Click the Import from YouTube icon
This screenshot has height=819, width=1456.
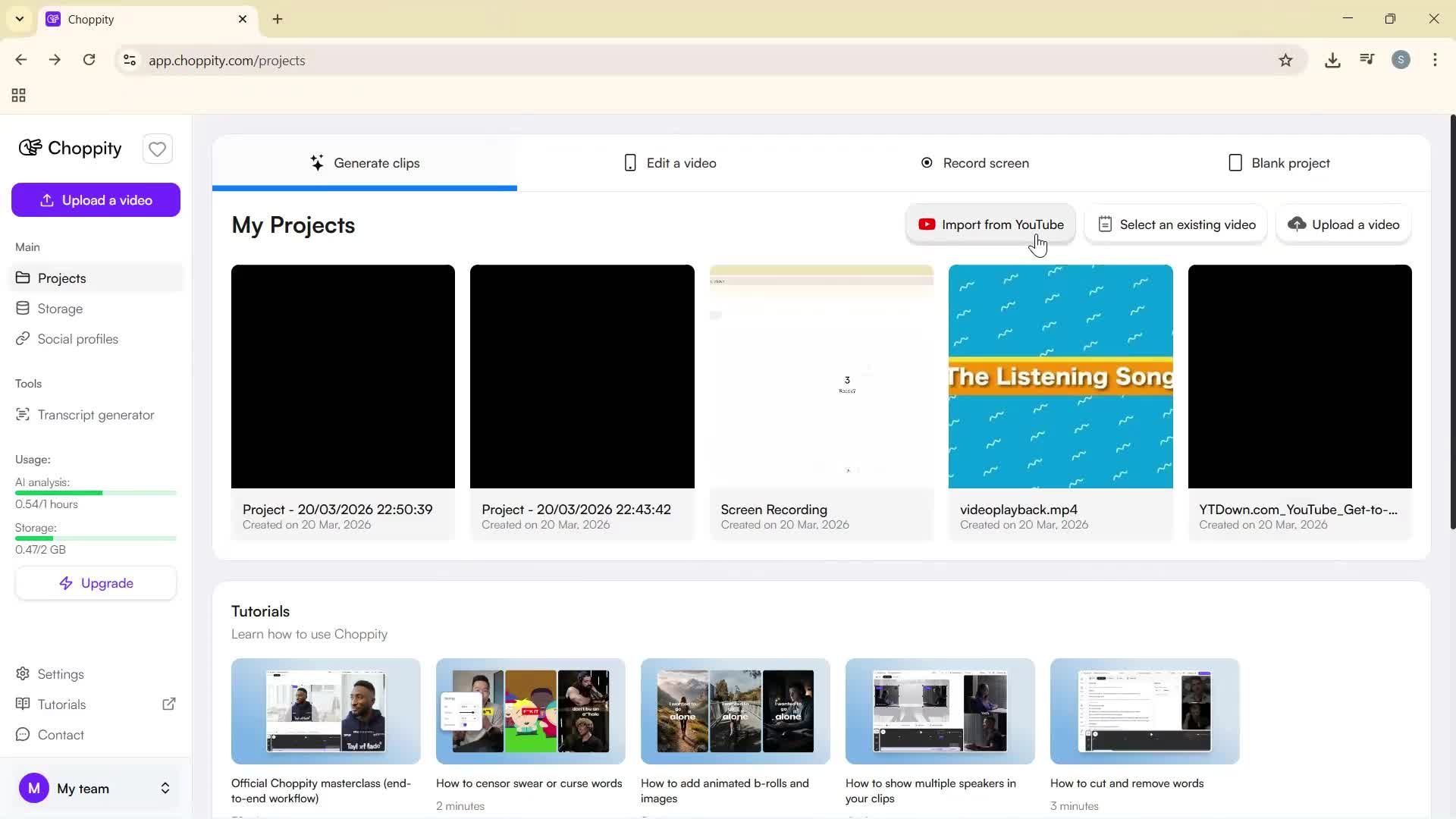927,224
